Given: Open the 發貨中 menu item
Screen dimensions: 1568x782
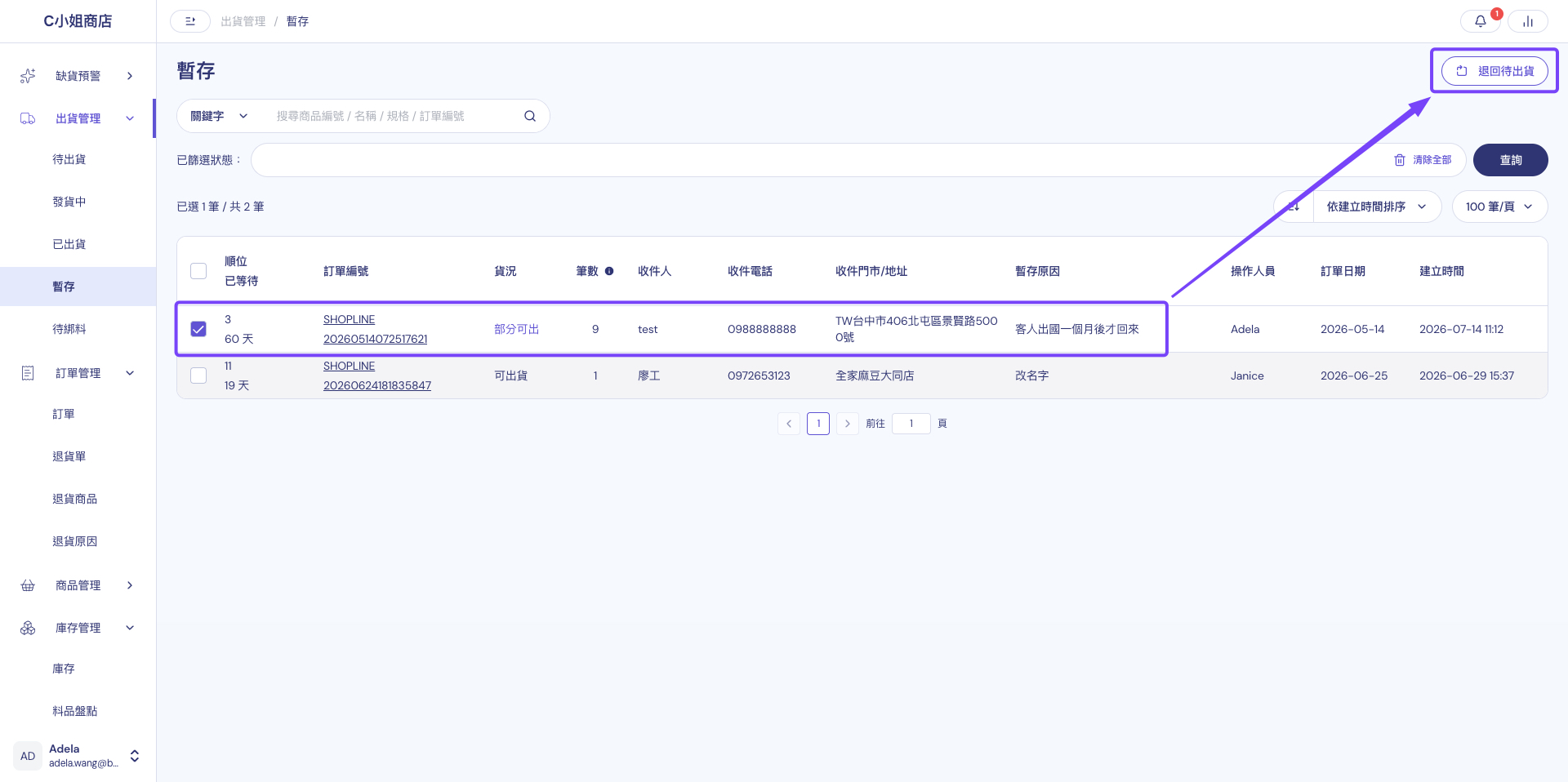Looking at the screenshot, I should [x=69, y=202].
